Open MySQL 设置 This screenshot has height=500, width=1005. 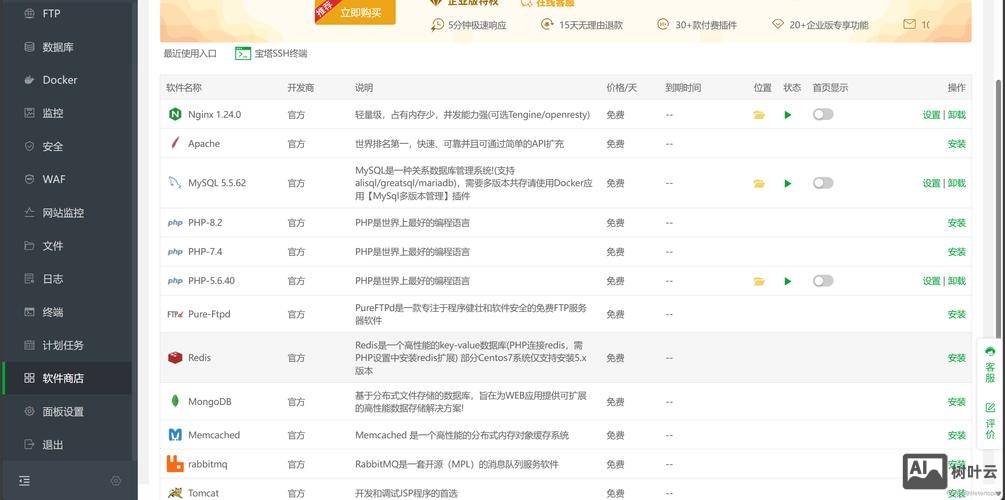[x=931, y=183]
